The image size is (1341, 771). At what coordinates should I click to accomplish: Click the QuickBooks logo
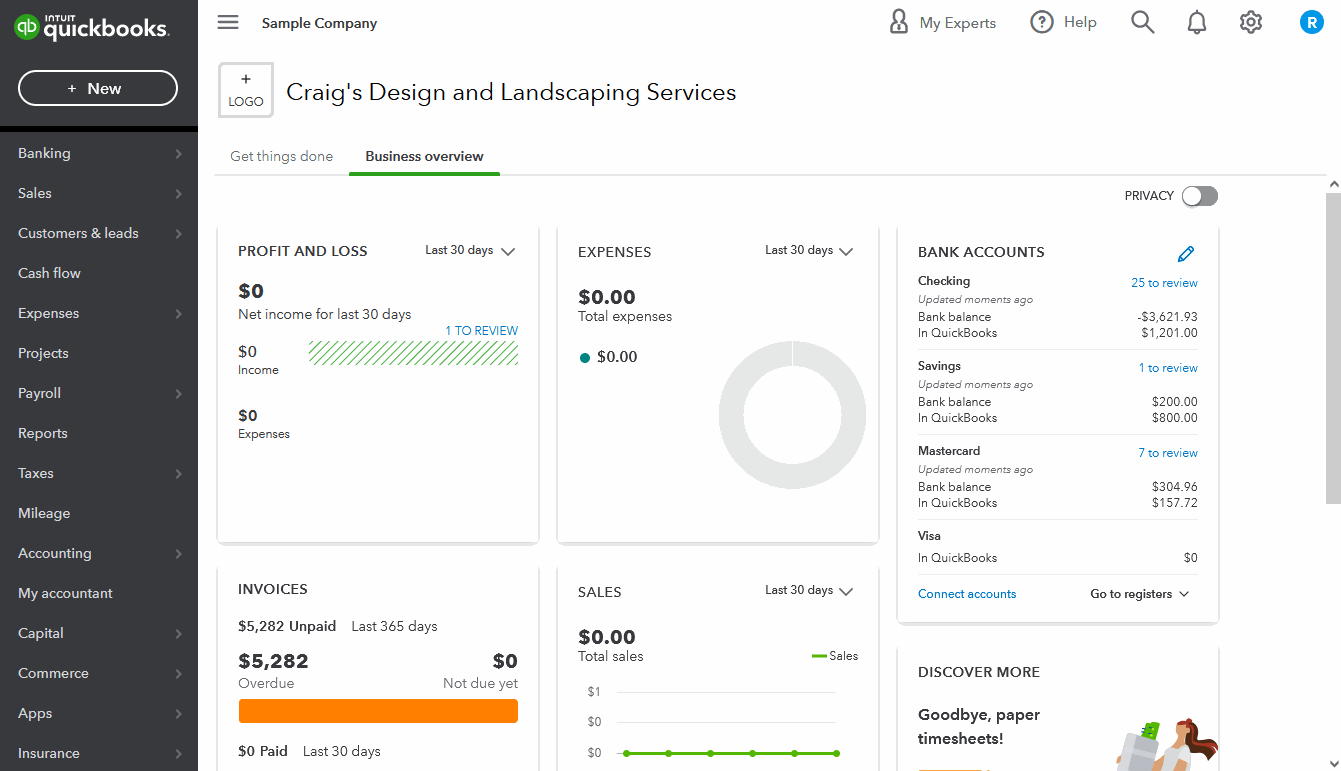(92, 27)
